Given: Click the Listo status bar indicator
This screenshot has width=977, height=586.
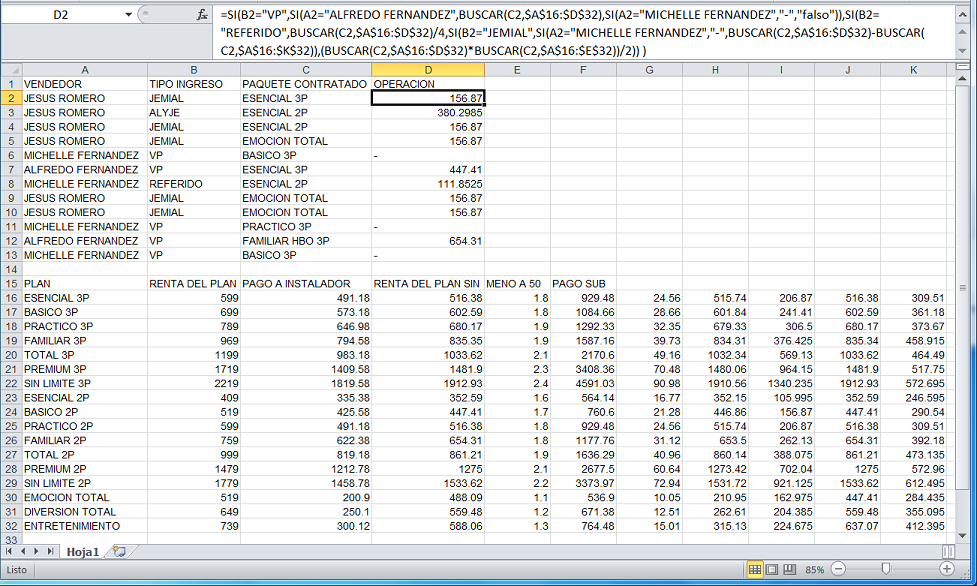Looking at the screenshot, I should [17, 569].
